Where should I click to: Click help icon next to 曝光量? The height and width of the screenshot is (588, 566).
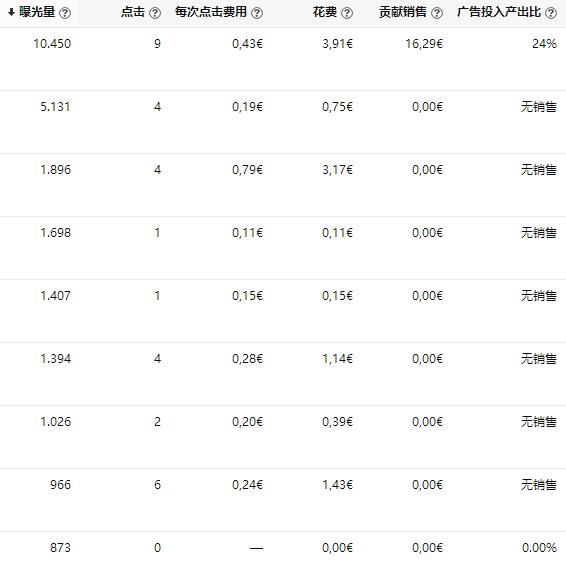[x=65, y=13]
